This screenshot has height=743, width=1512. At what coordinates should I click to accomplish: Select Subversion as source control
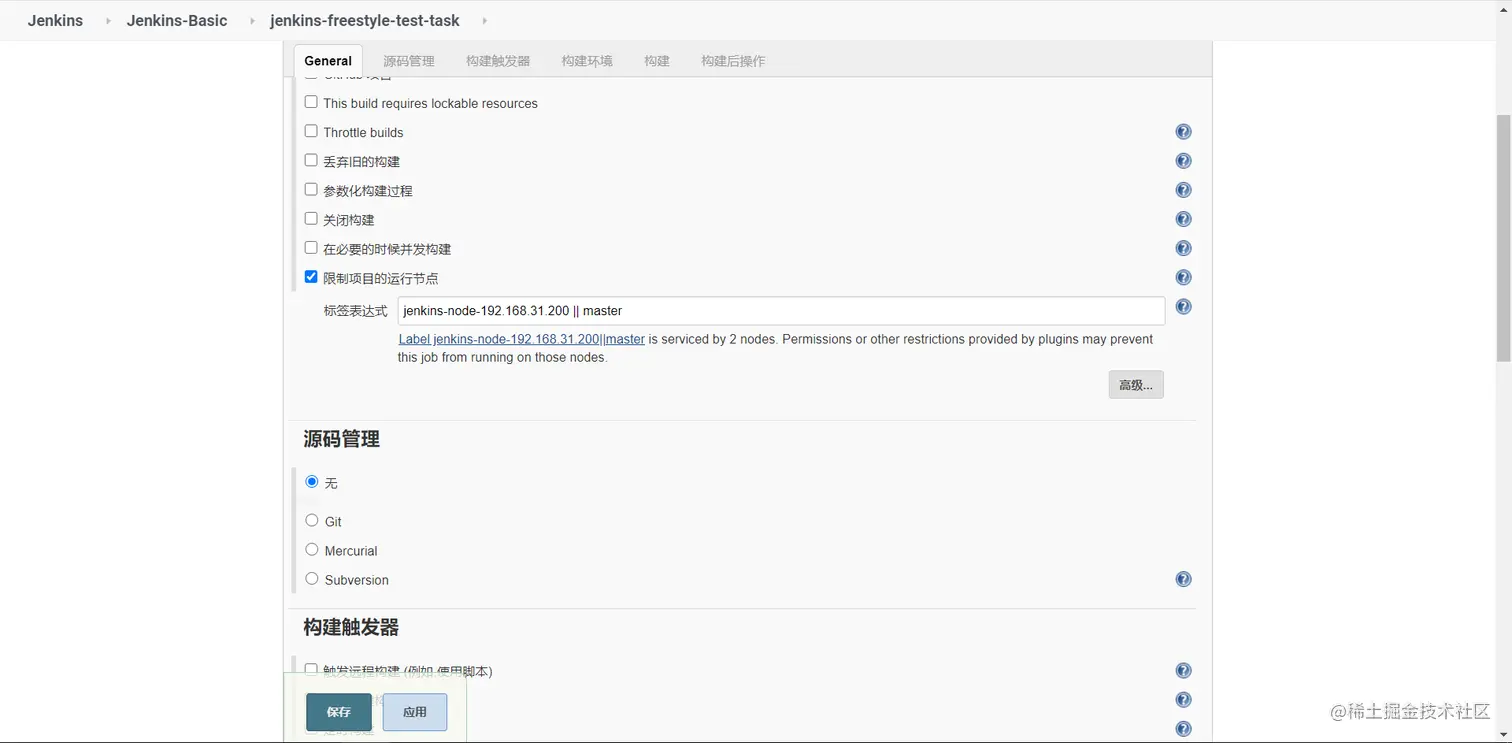312,579
